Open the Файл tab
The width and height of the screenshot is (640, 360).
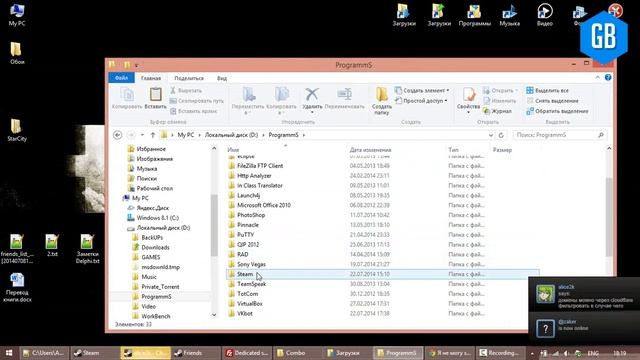(x=121, y=78)
